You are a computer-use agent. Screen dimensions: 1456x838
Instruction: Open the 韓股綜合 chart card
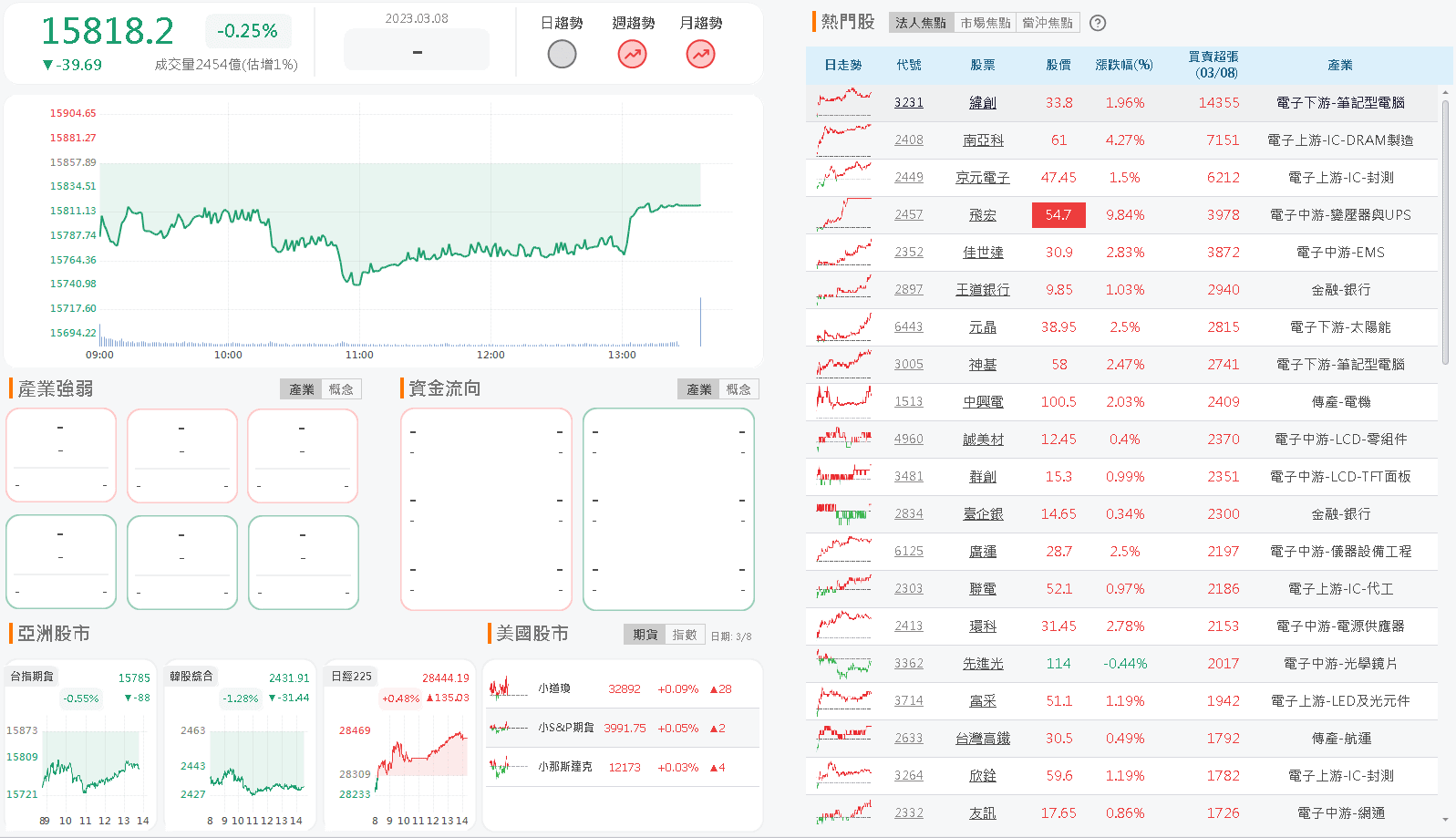point(240,746)
